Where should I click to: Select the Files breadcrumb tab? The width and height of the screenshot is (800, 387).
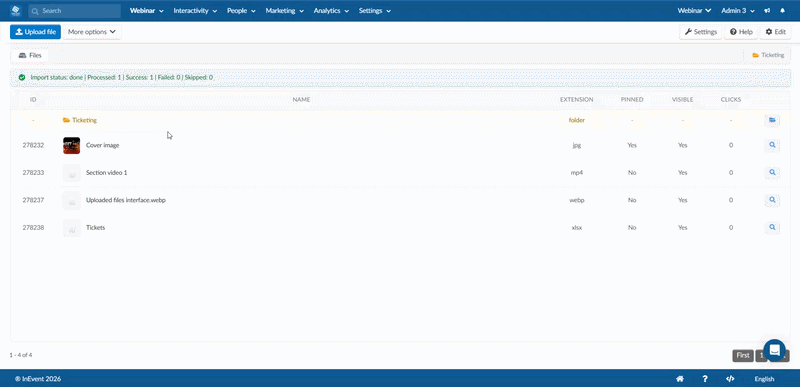pyautogui.click(x=30, y=55)
